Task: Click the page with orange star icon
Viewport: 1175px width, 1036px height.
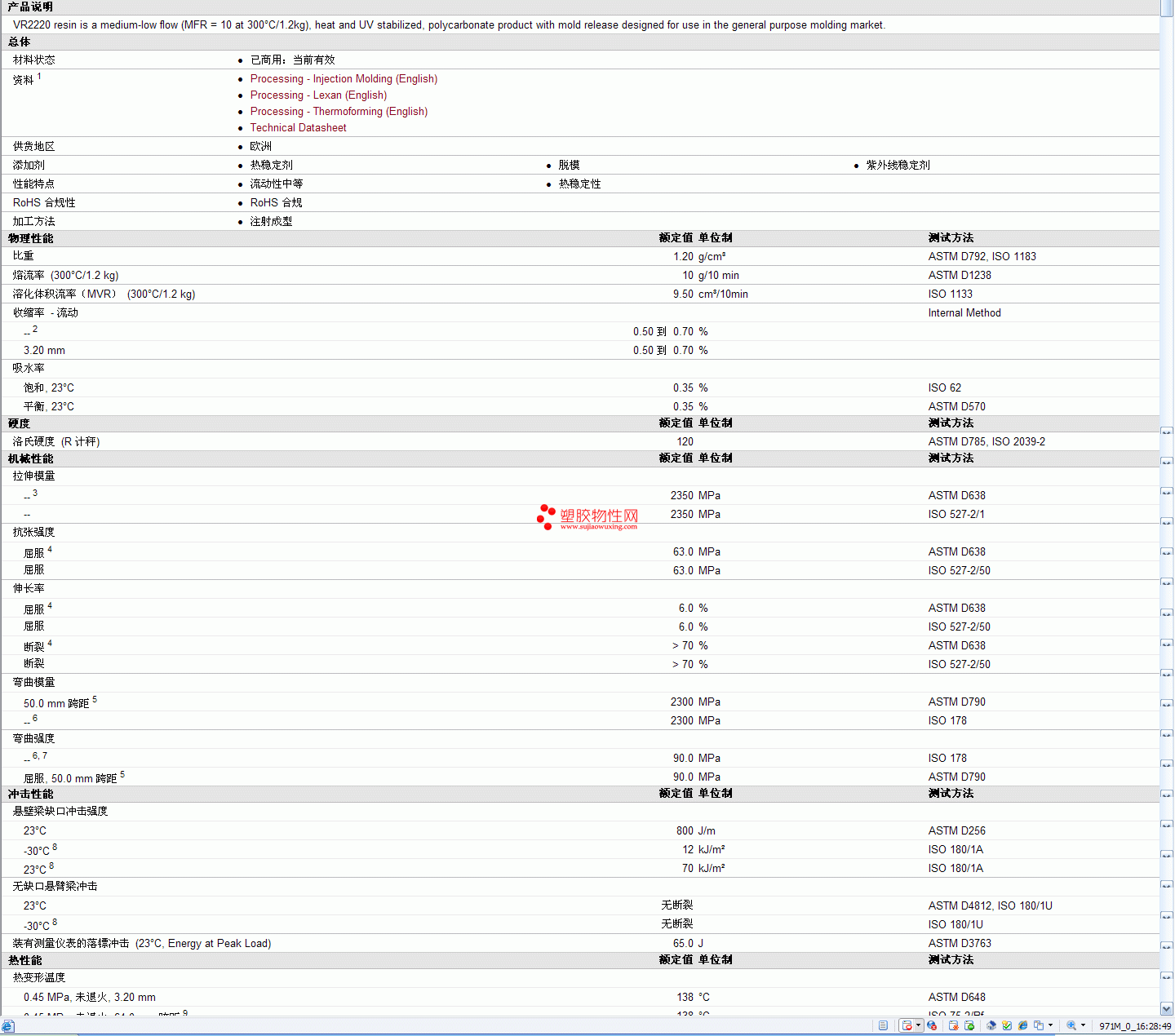Action: pyautogui.click(x=953, y=1025)
